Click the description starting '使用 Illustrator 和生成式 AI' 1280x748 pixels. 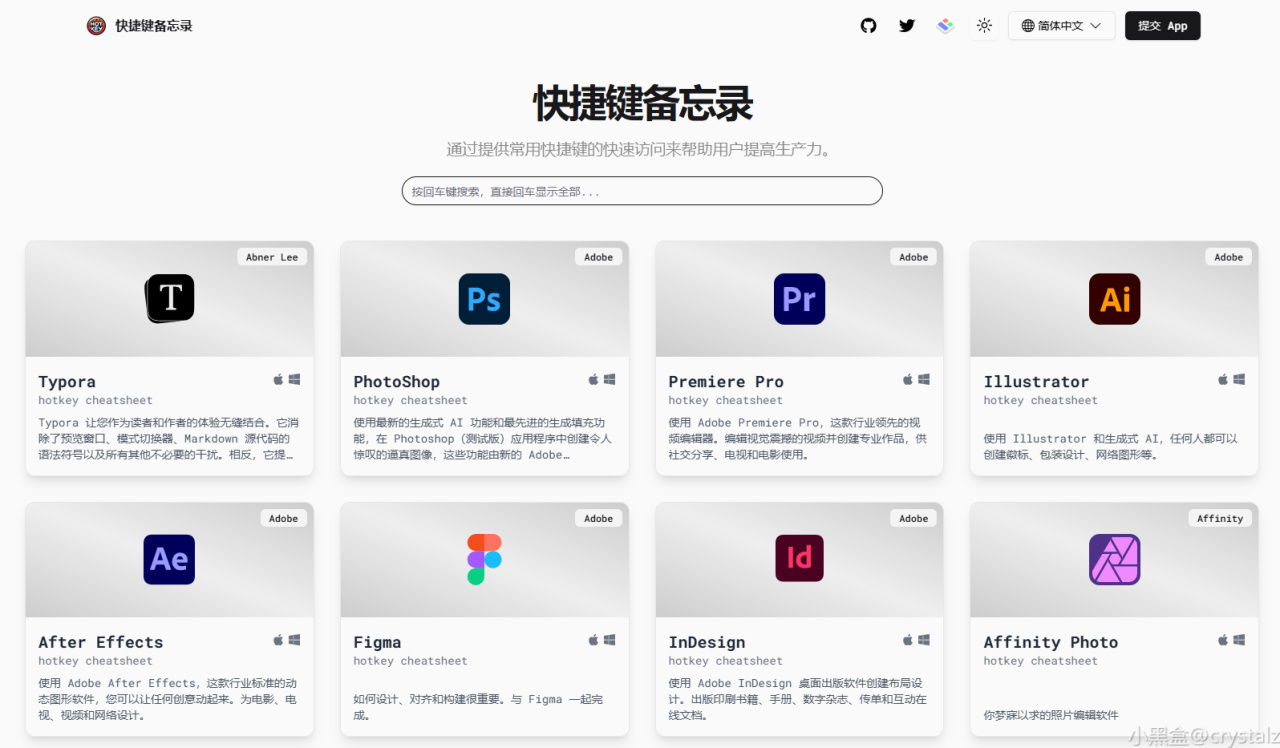[1110, 447]
